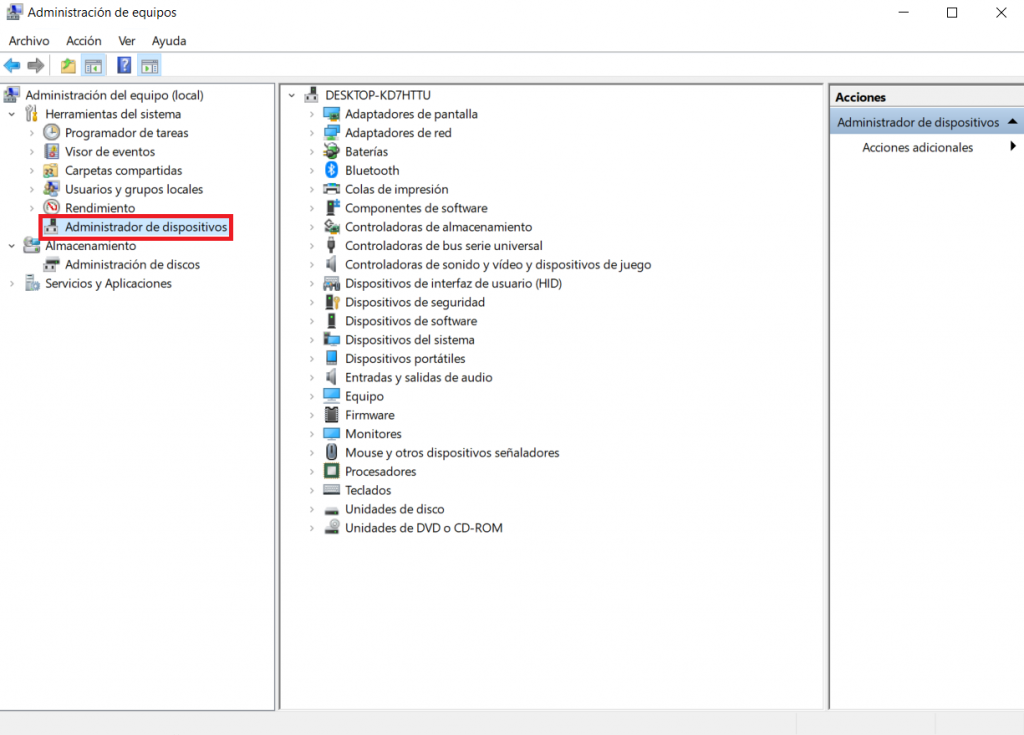Open the Acción menu
Screen dimensions: 1024x735
[x=84, y=41]
